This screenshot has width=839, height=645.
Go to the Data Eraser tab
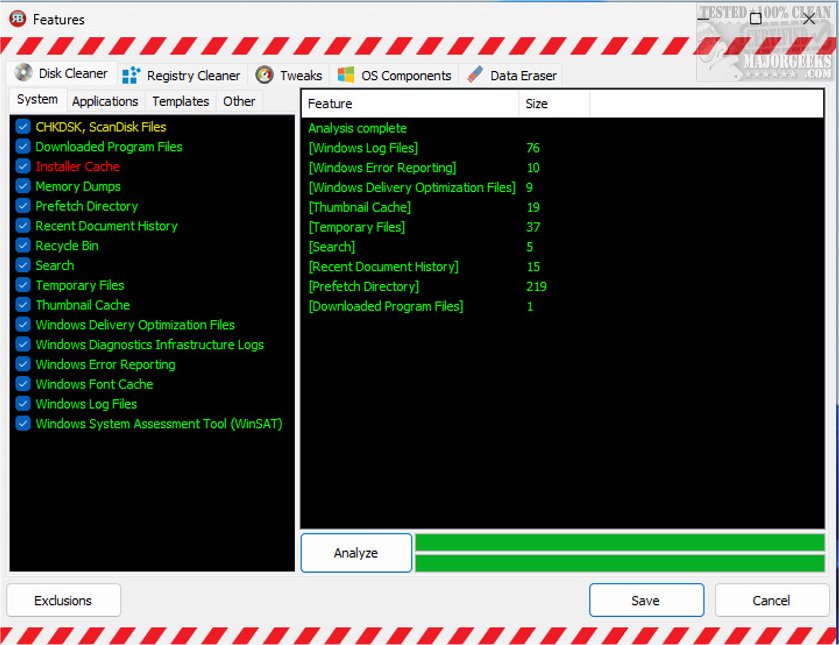(x=512, y=75)
